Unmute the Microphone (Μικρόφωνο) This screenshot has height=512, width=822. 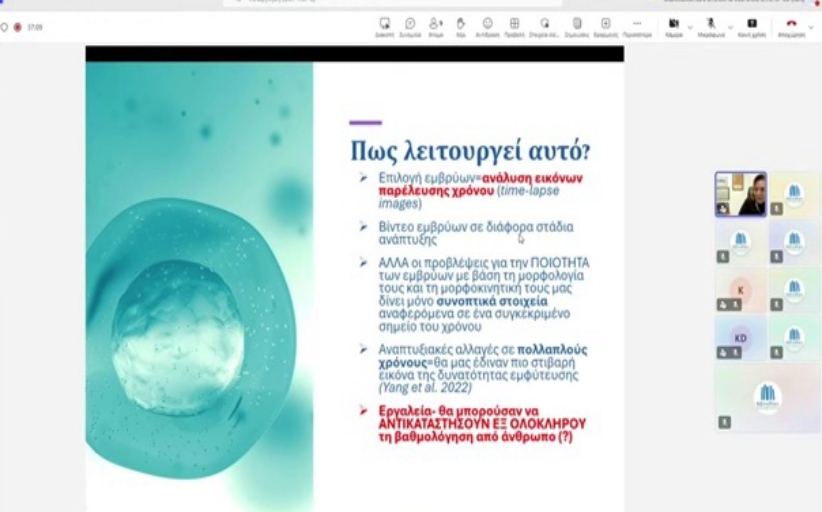[x=711, y=27]
